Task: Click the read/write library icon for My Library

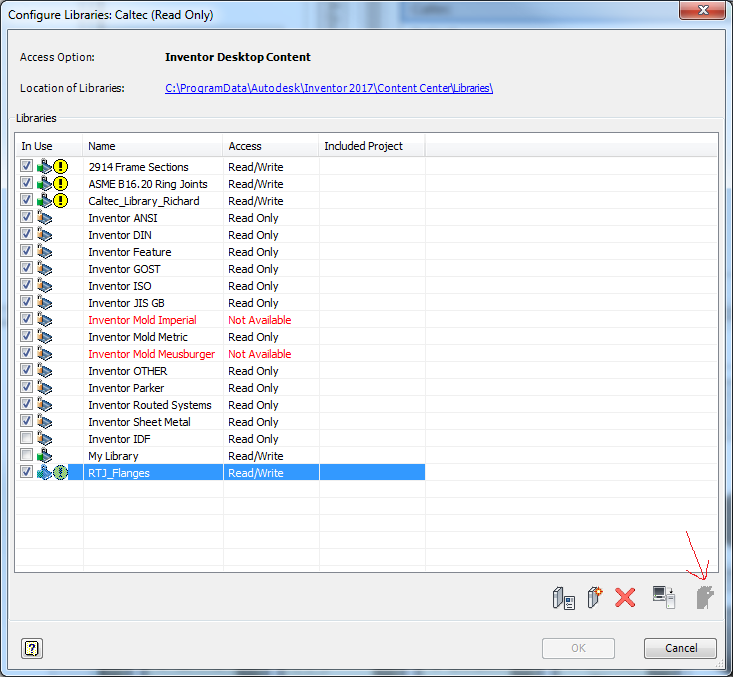Action: coord(44,456)
